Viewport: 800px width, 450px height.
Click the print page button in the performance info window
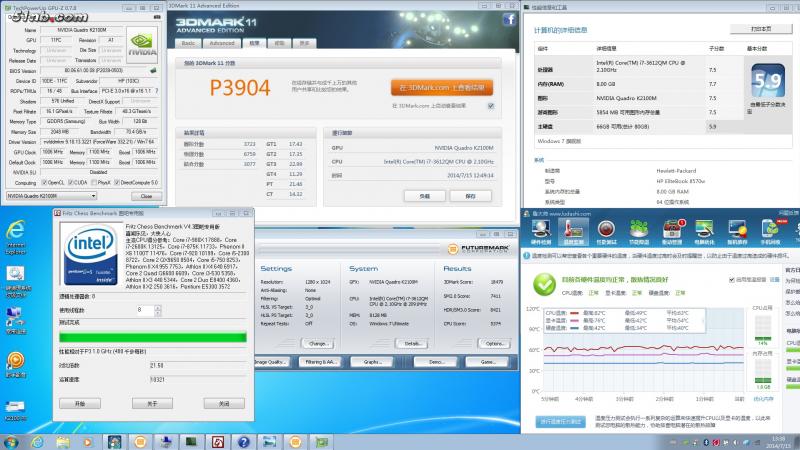pos(760,29)
